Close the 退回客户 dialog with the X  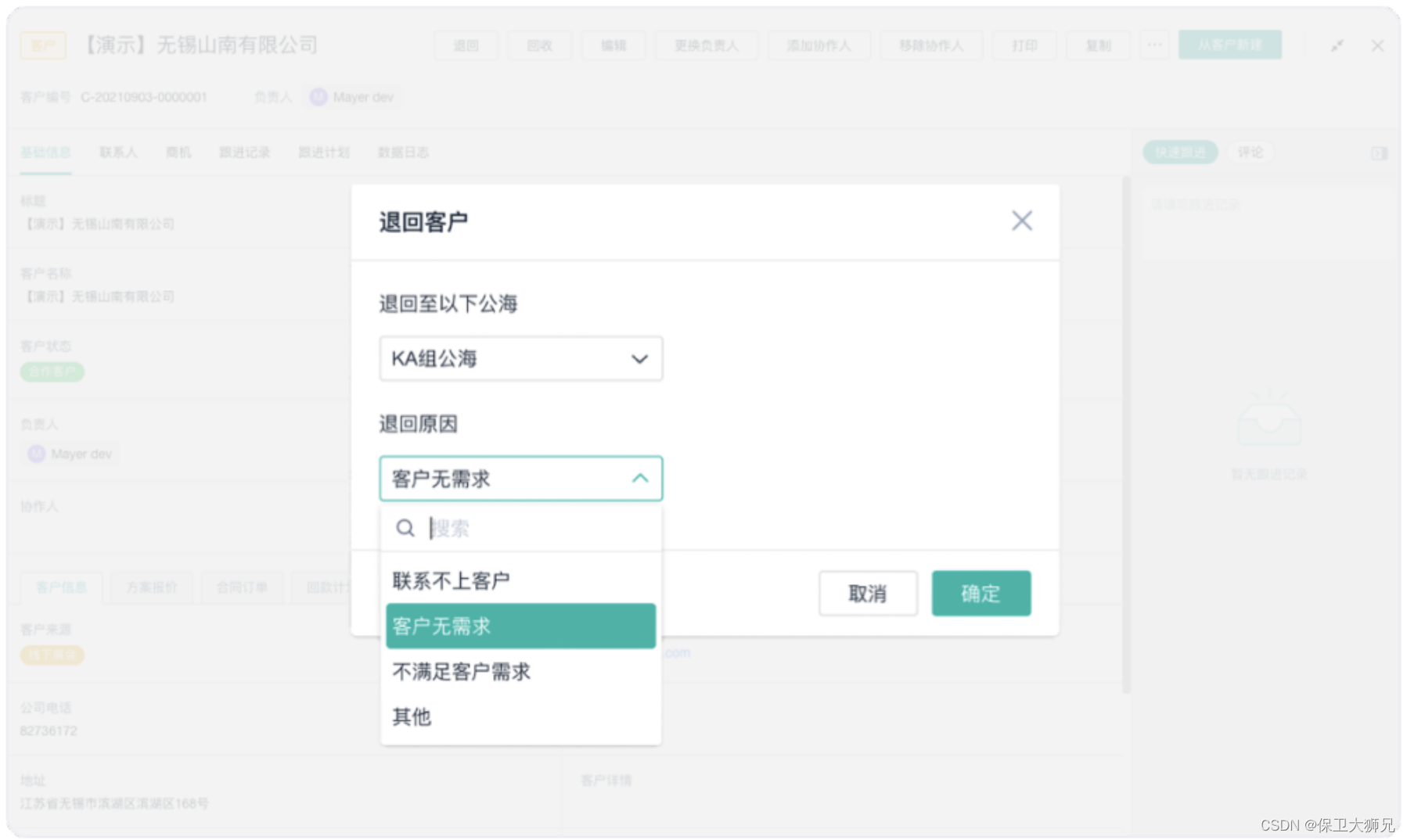click(1021, 221)
